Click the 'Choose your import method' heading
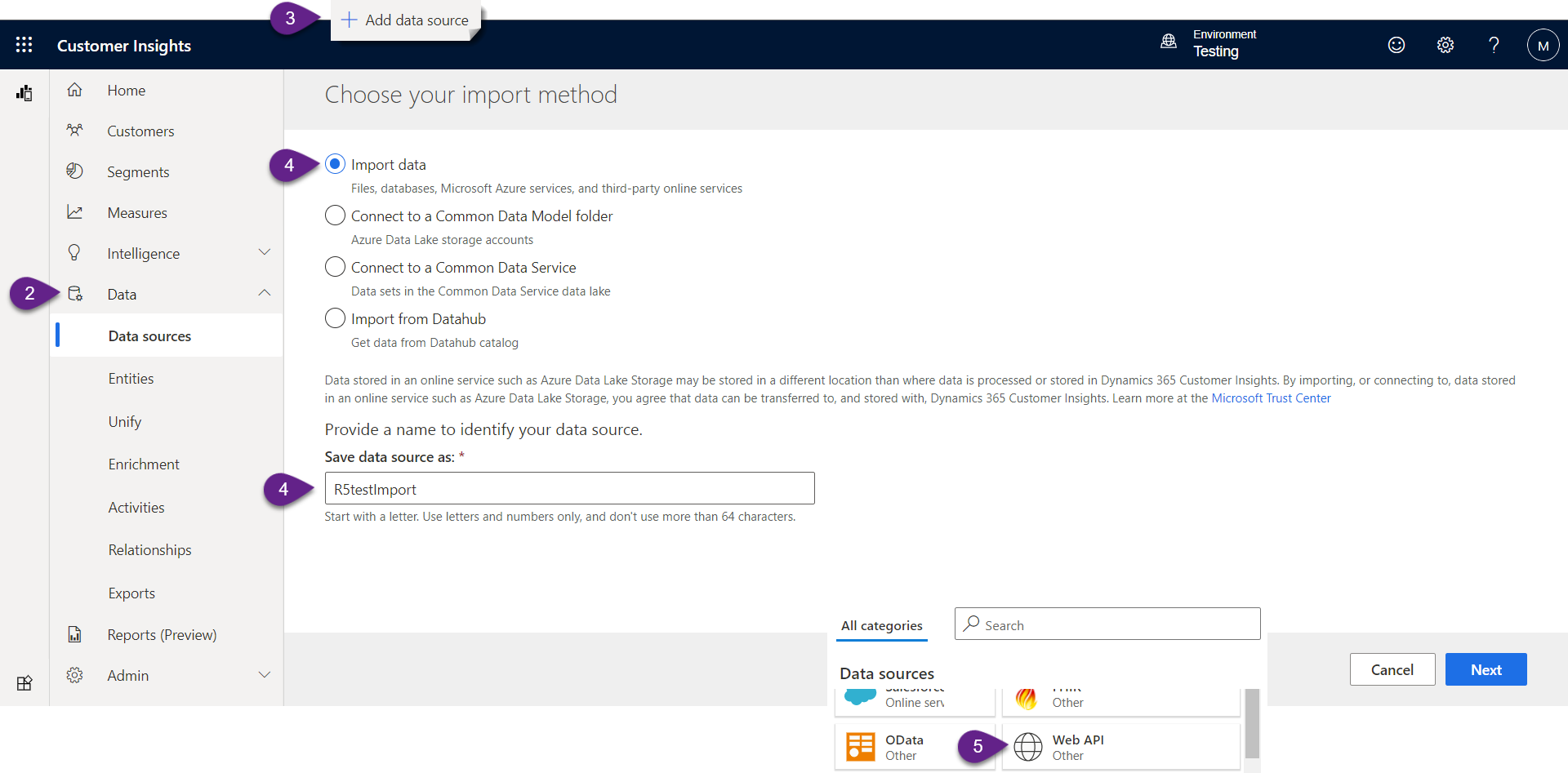1568x773 pixels. 471,95
